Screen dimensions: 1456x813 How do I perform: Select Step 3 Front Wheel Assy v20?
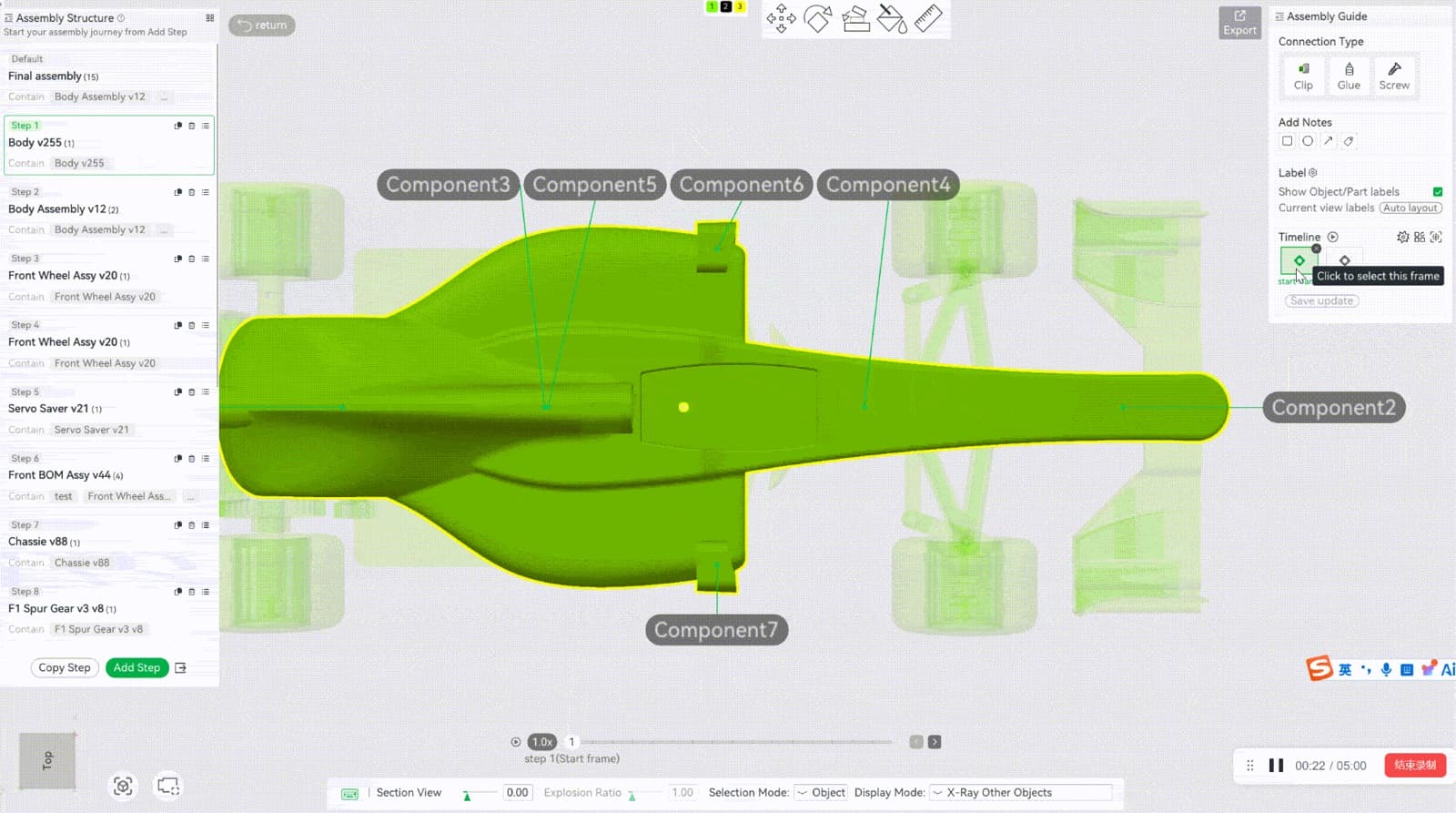point(108,277)
